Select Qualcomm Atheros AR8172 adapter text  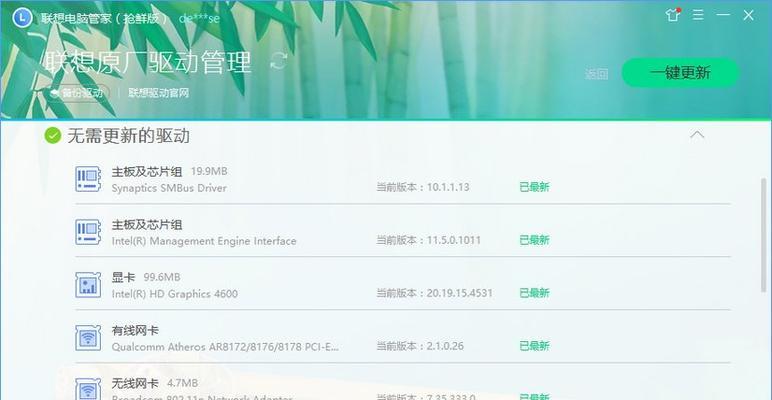tap(225, 346)
